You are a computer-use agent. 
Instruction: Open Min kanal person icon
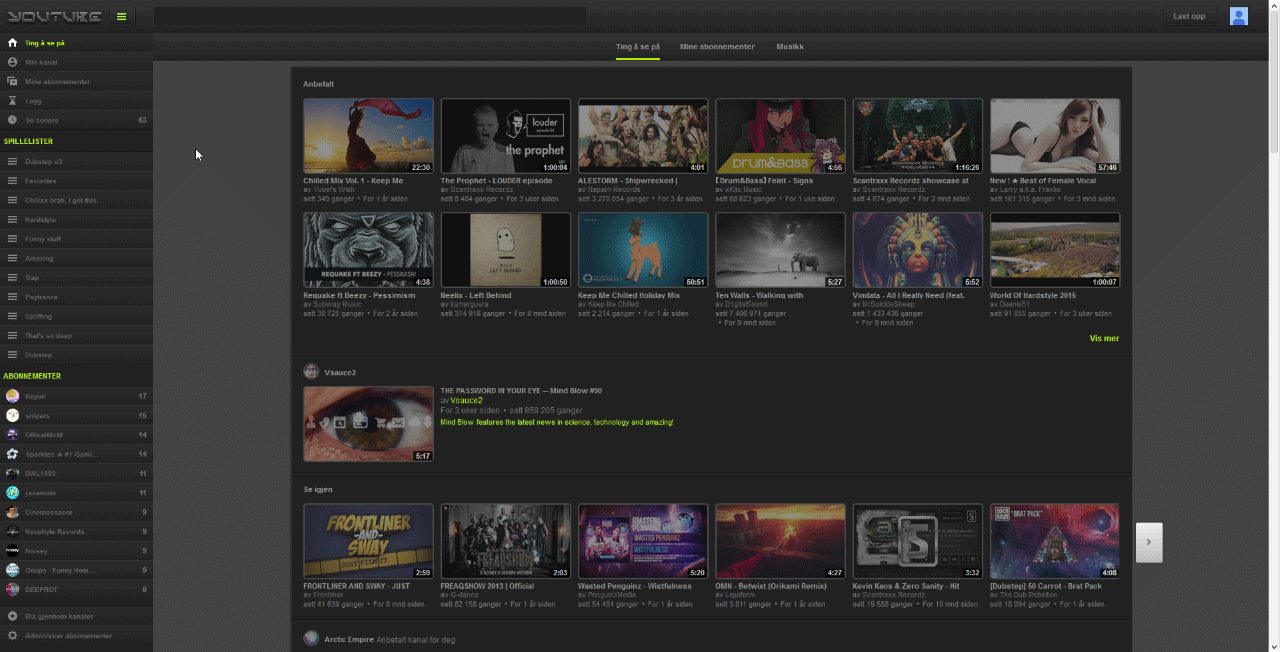tap(12, 62)
